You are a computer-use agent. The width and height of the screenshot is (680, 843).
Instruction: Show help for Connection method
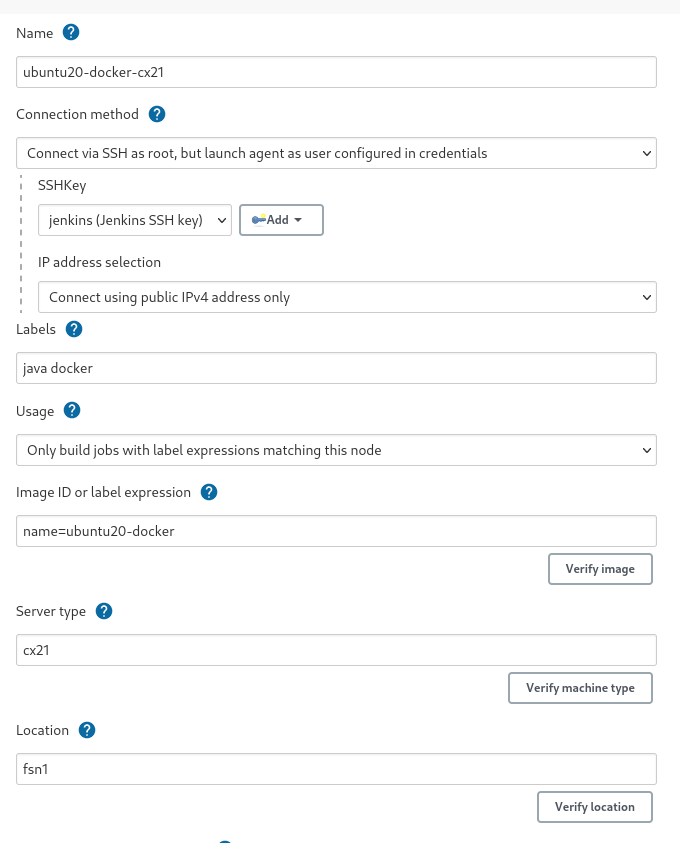point(157,114)
